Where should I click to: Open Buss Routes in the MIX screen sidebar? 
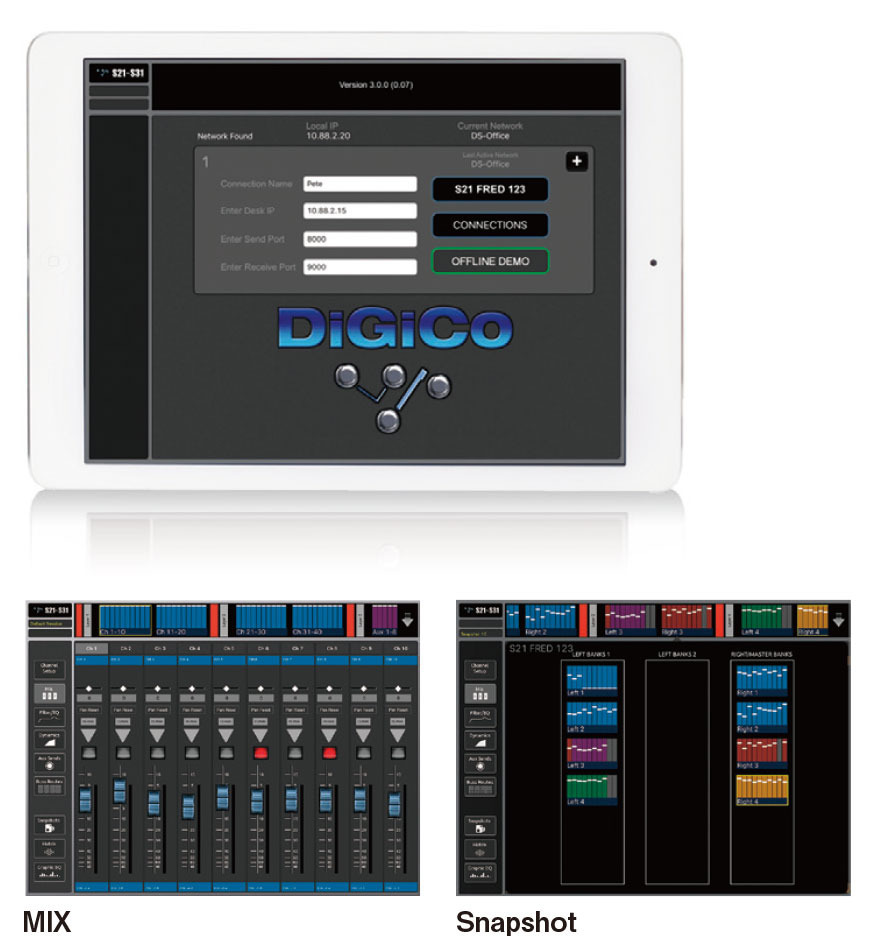[49, 786]
